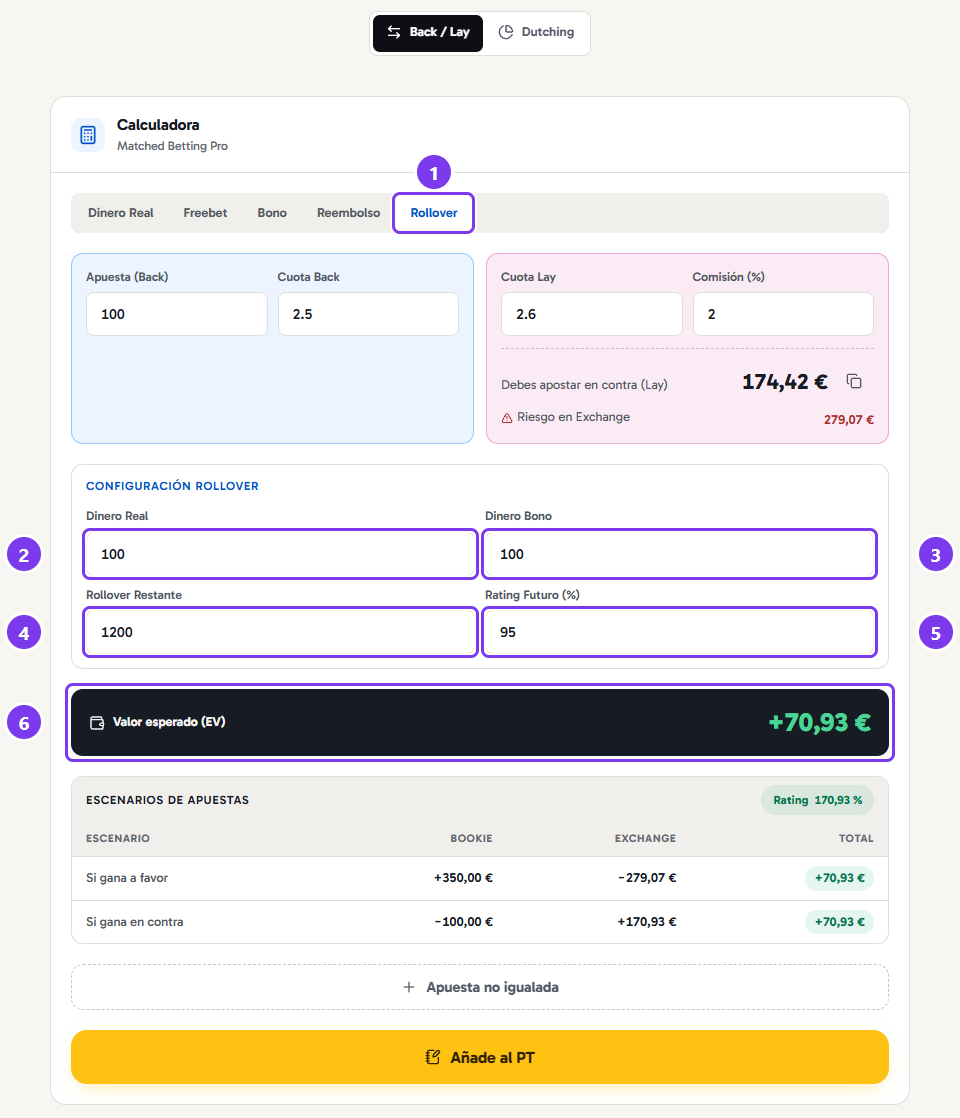The image size is (960, 1118).
Task: Click the Si gana en contra row label
Action: [x=135, y=922]
